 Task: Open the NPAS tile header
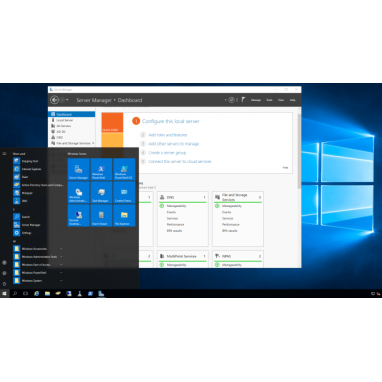238,256
